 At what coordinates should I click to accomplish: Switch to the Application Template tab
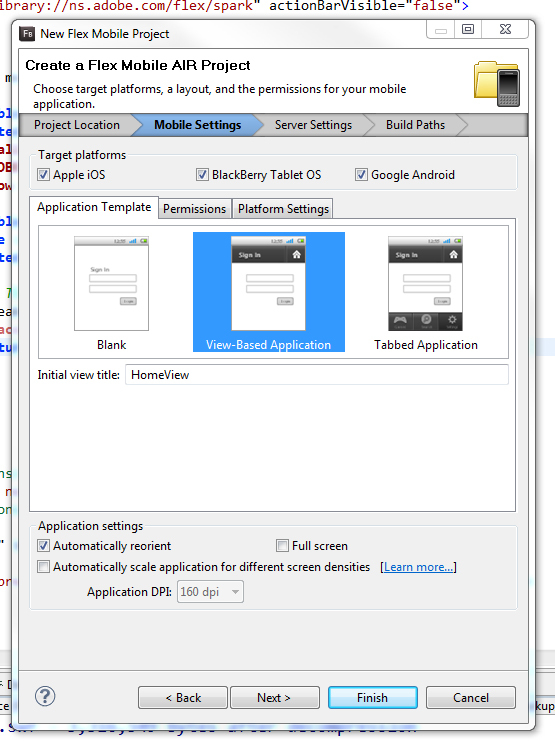[x=94, y=207]
